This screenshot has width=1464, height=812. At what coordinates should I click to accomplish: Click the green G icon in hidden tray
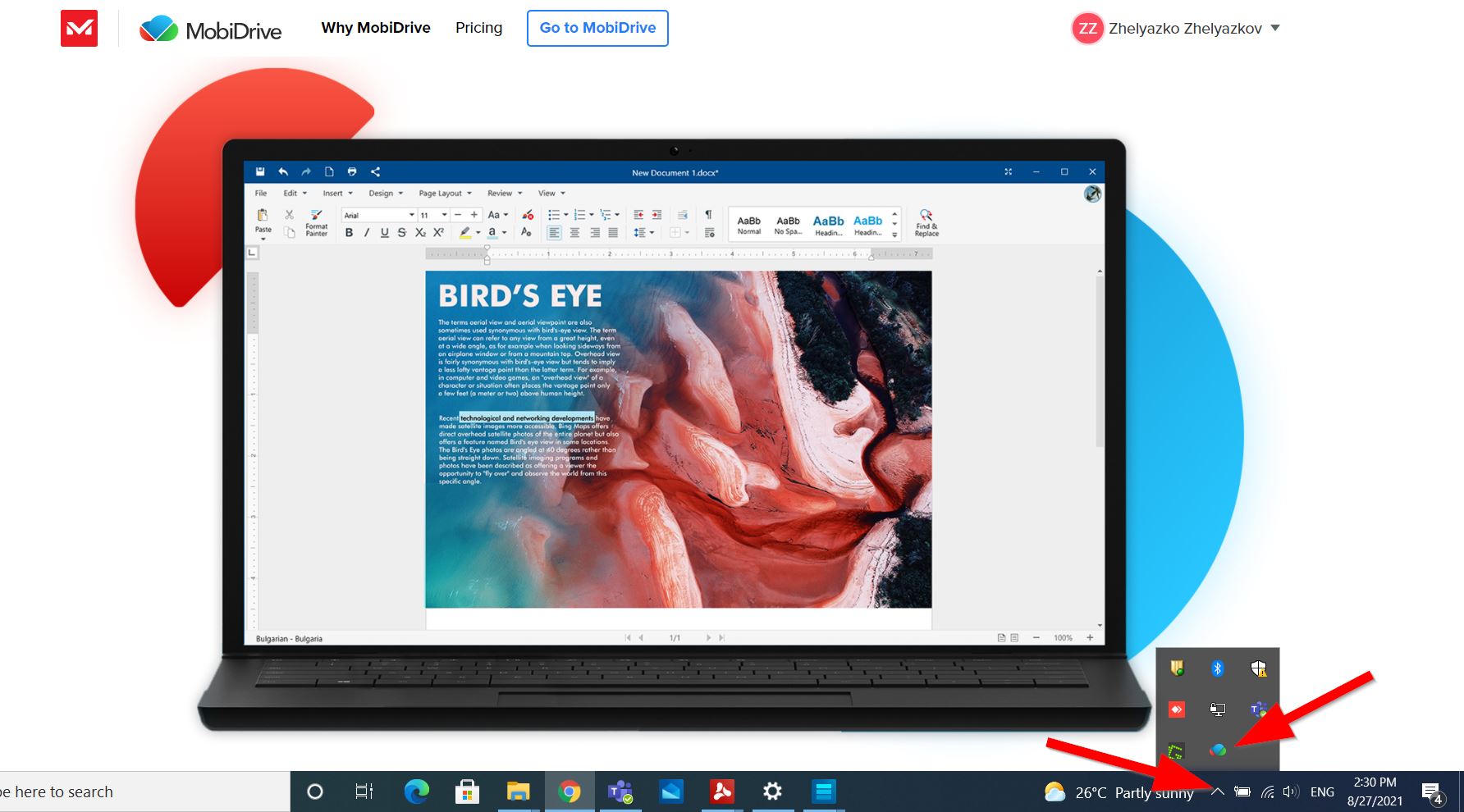tap(1177, 750)
